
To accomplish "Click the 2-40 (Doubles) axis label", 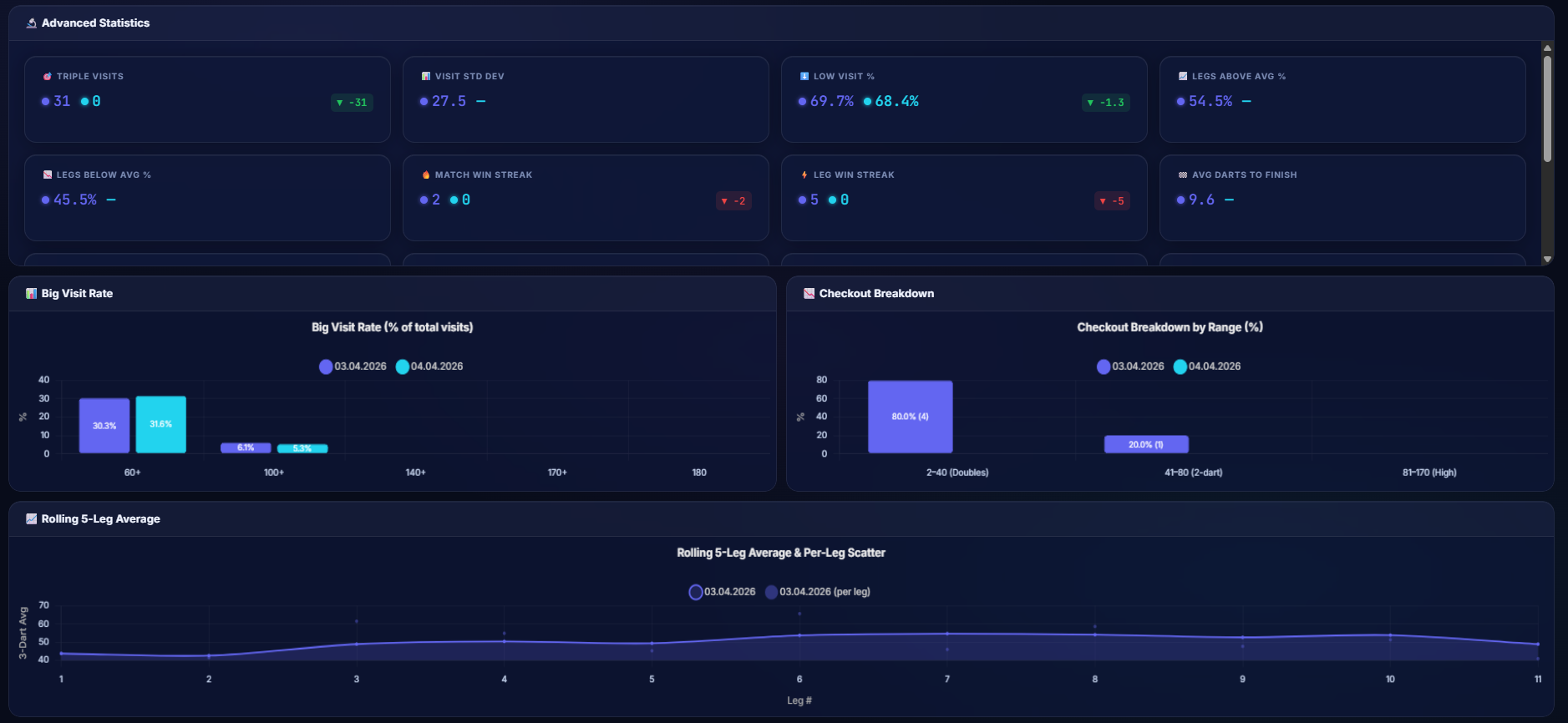I will (957, 473).
